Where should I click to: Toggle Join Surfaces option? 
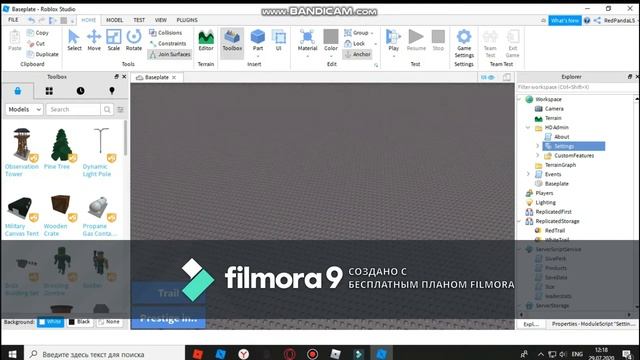(x=170, y=54)
